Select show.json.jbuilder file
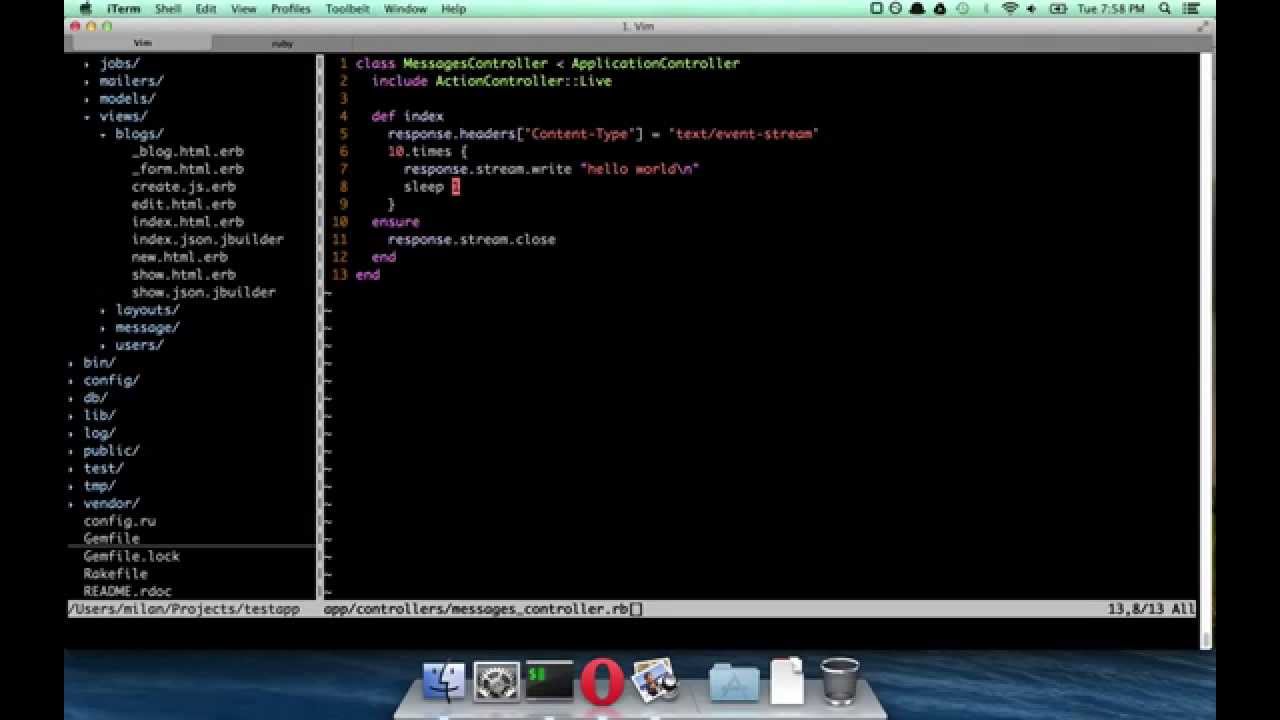 [203, 293]
